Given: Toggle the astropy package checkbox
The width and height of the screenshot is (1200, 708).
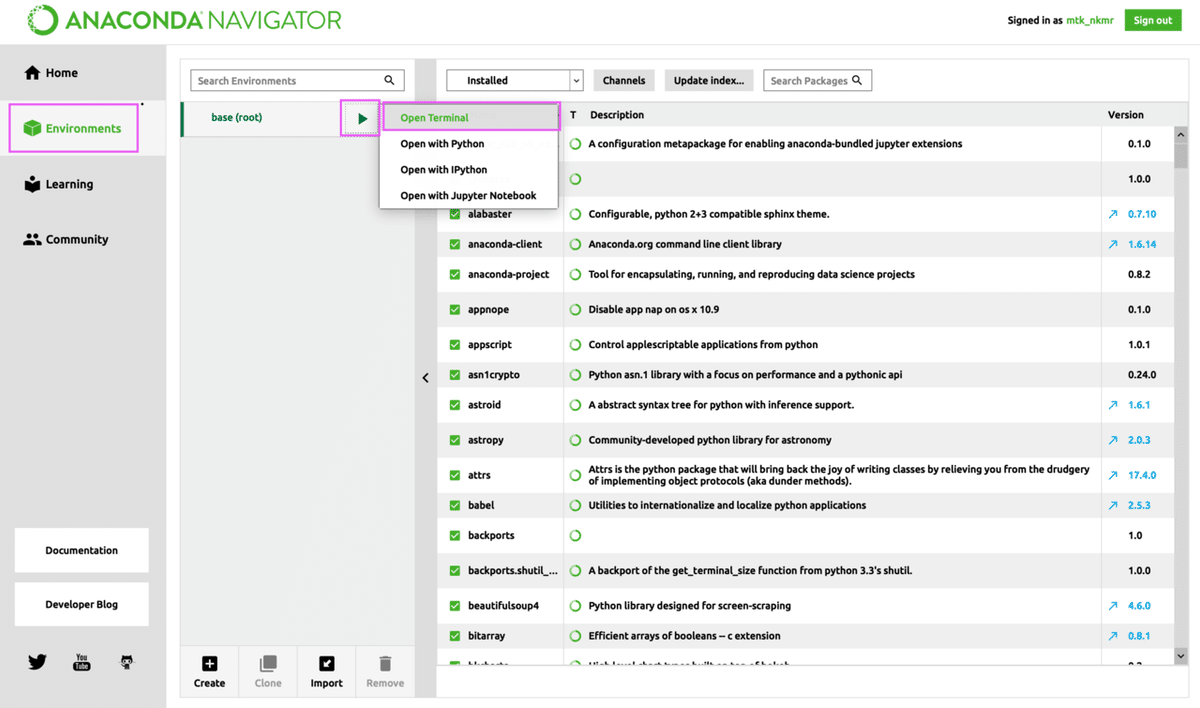Looking at the screenshot, I should click(x=455, y=440).
